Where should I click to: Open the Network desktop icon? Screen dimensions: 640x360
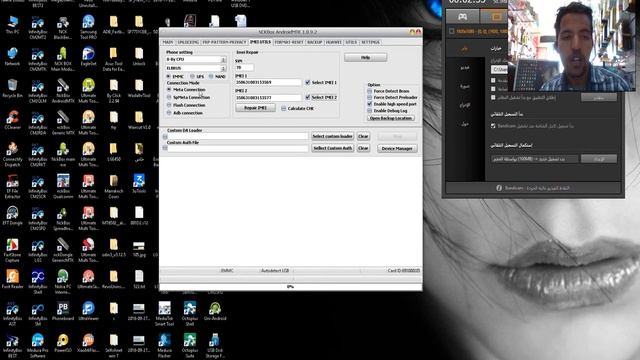coord(12,56)
